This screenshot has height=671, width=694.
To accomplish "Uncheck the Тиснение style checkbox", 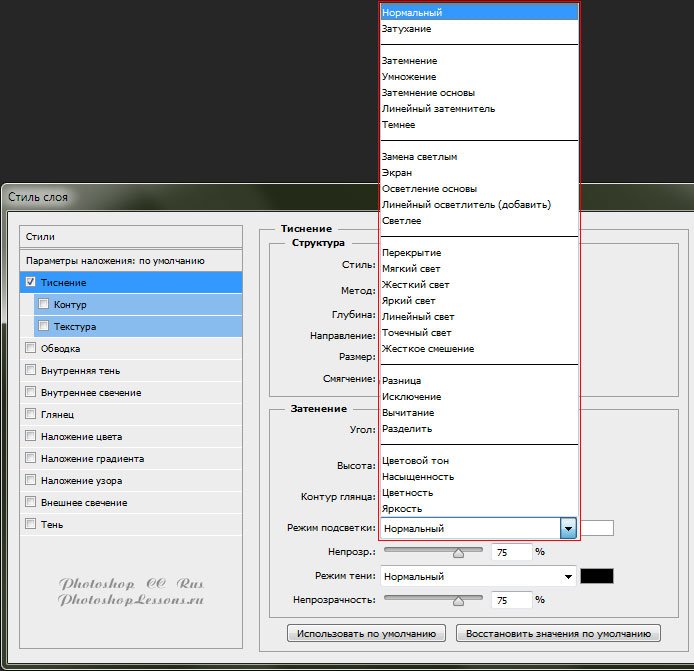I will point(31,283).
